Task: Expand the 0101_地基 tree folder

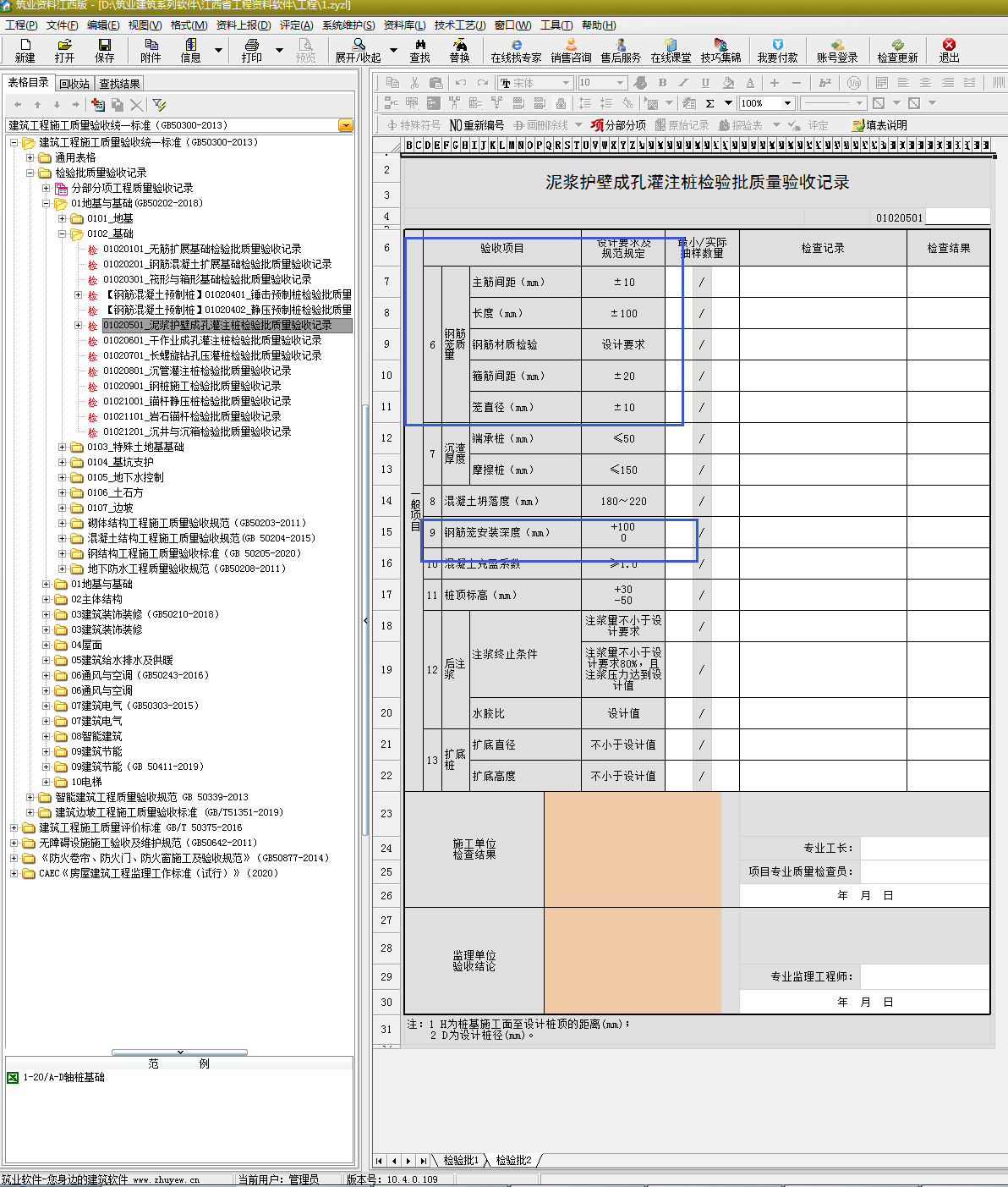Action: 63,218
